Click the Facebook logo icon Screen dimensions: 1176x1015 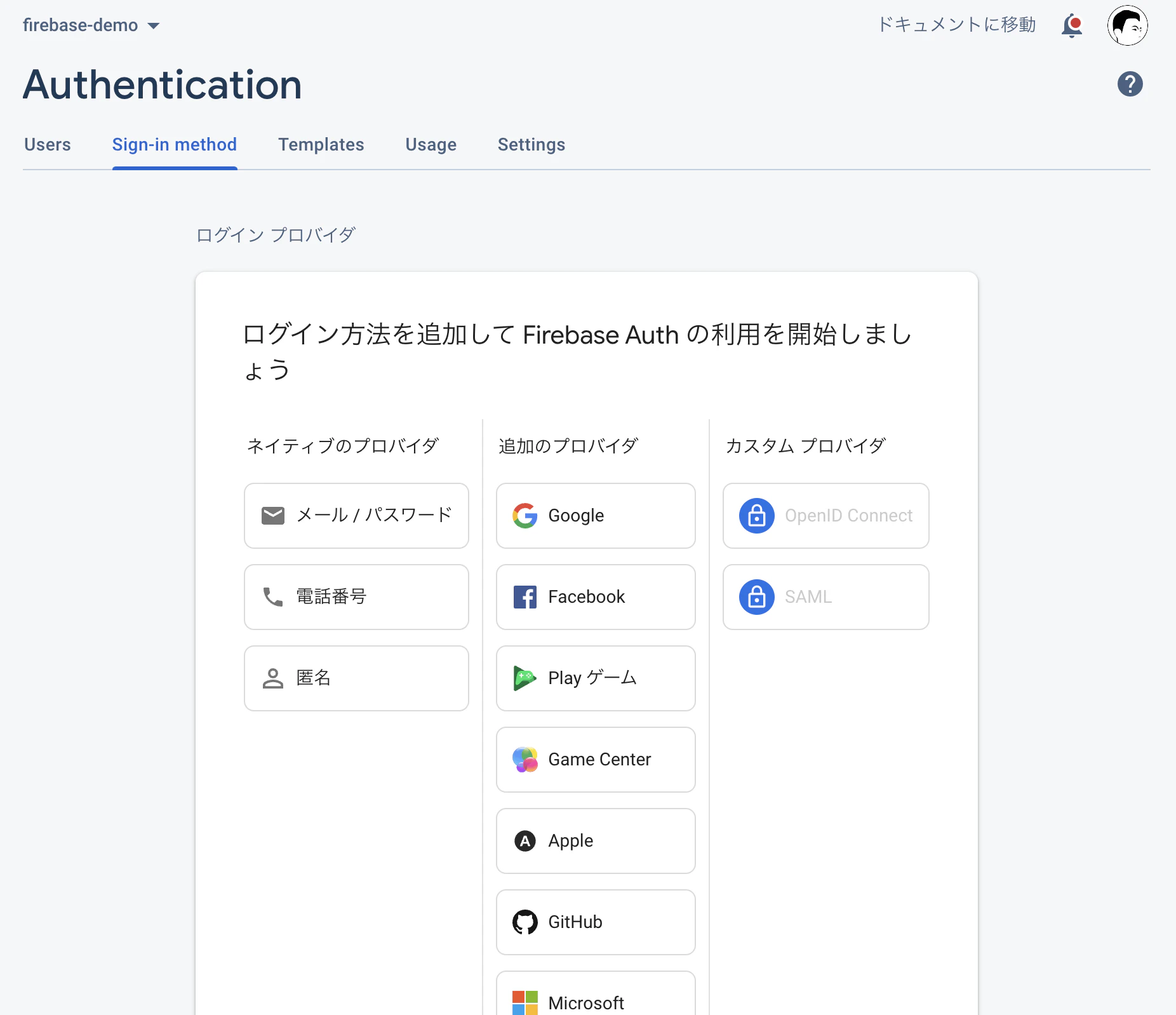pos(525,597)
